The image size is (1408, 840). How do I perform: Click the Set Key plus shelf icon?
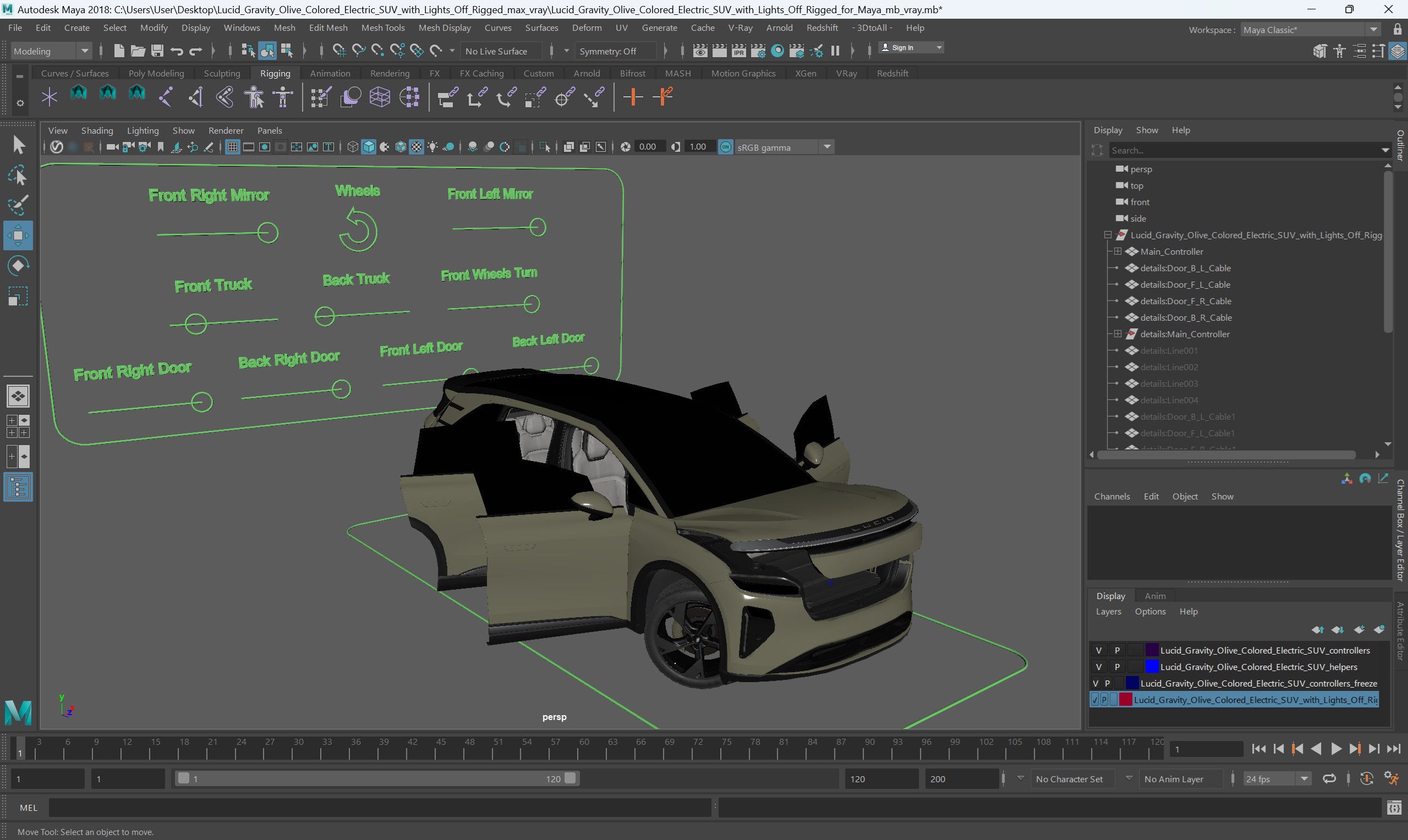tap(633, 97)
